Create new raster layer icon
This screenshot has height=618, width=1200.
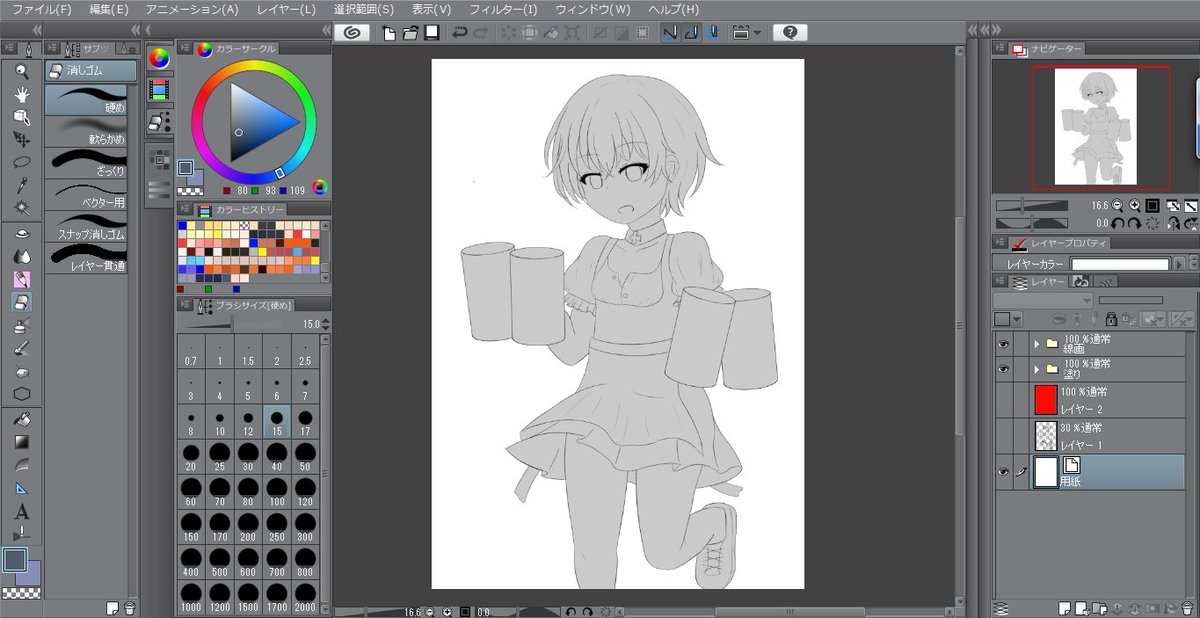point(1066,607)
